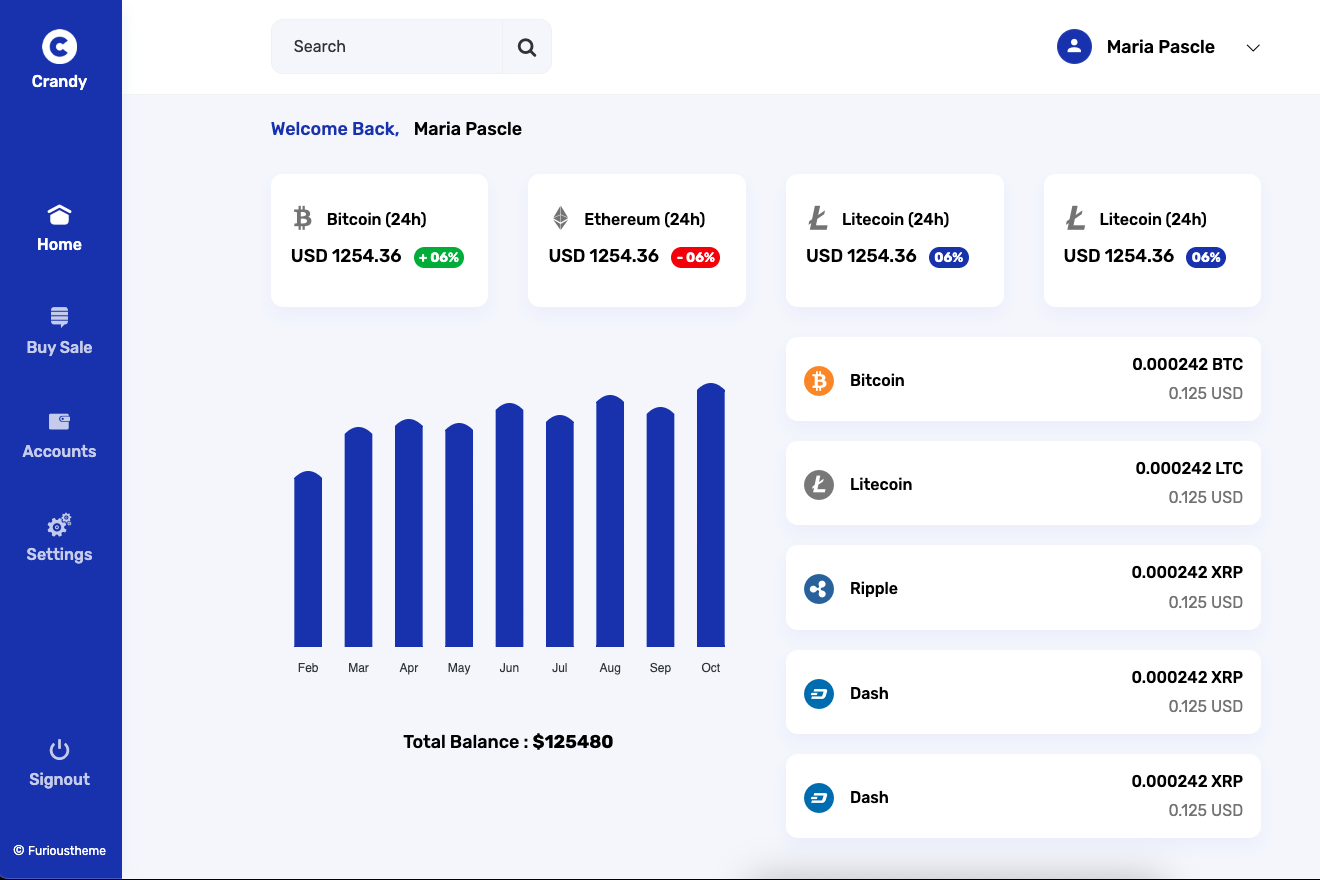Click the Feb bar in the chart
The width and height of the screenshot is (1320, 880).
(308, 559)
